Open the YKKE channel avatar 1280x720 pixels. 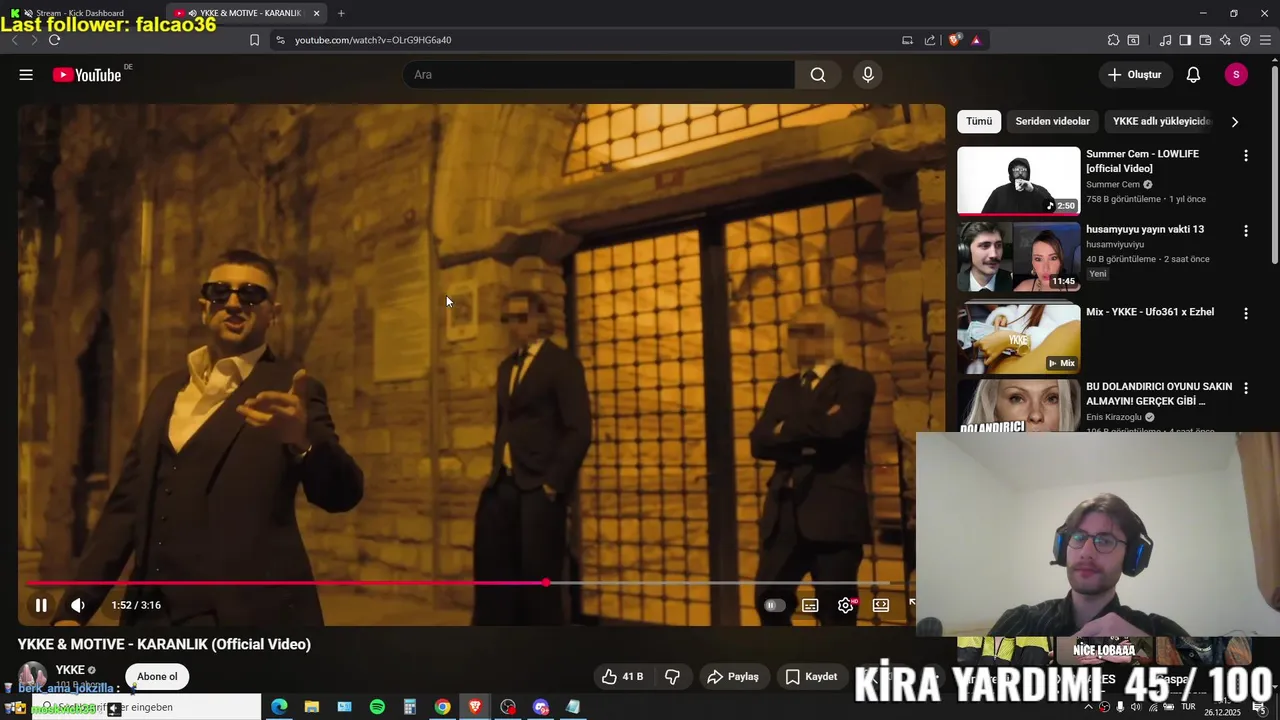32,675
